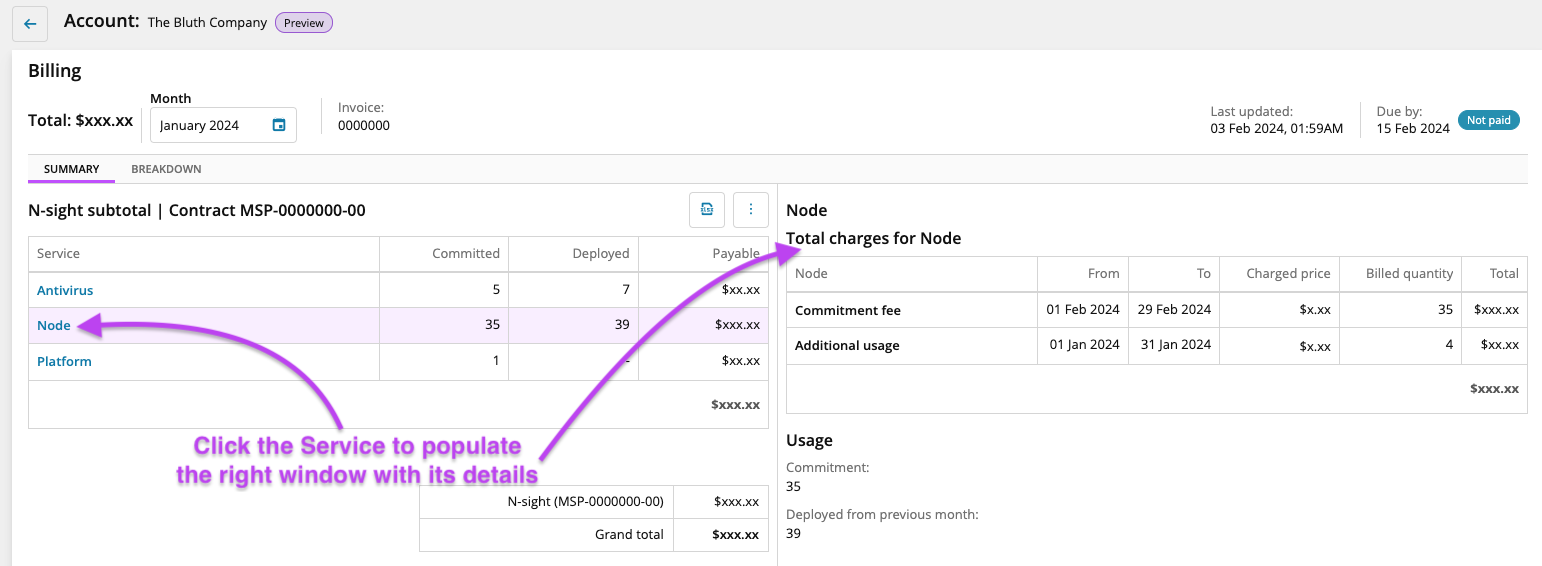Click the Service column header
1542x566 pixels.
point(58,254)
